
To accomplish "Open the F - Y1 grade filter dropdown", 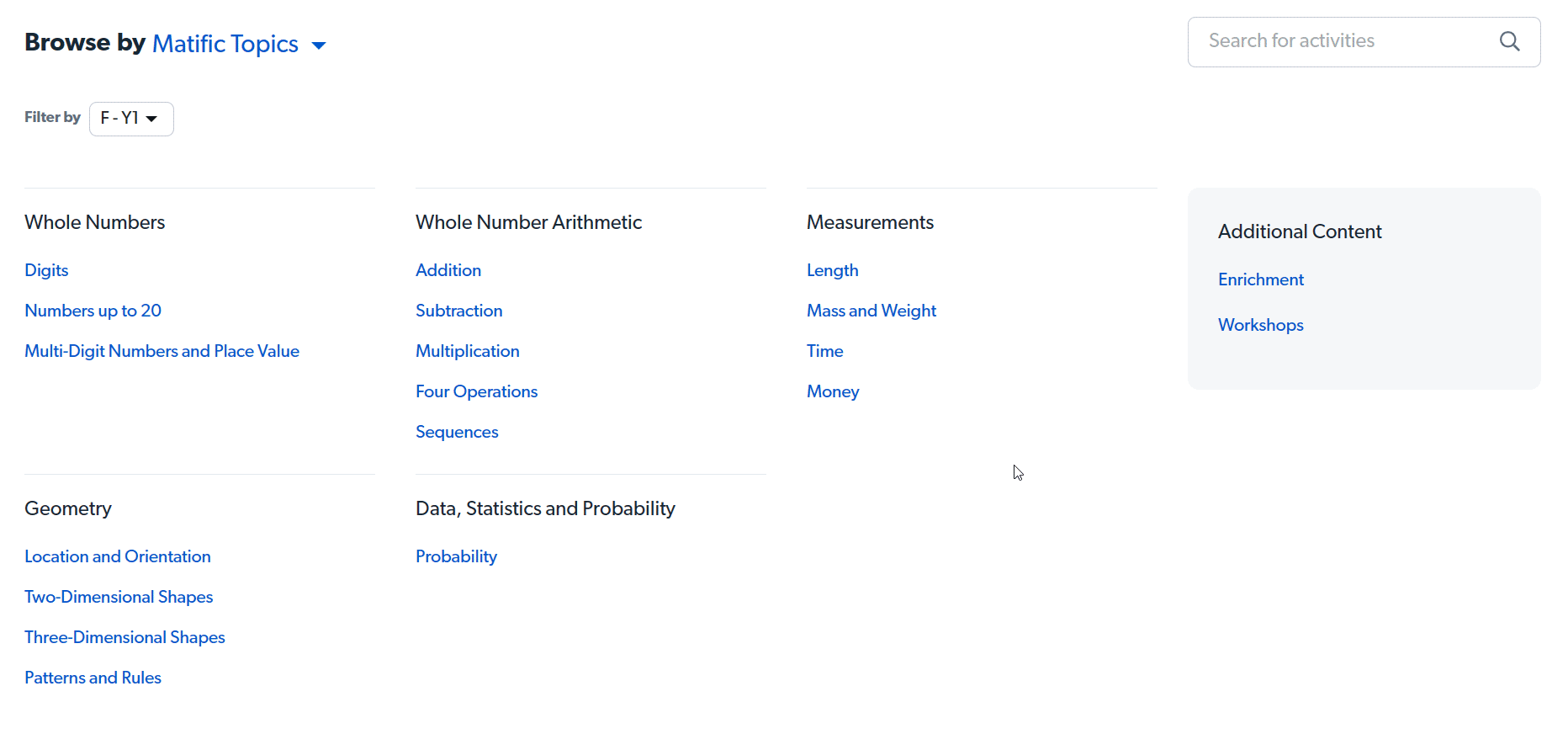I will pyautogui.click(x=130, y=119).
